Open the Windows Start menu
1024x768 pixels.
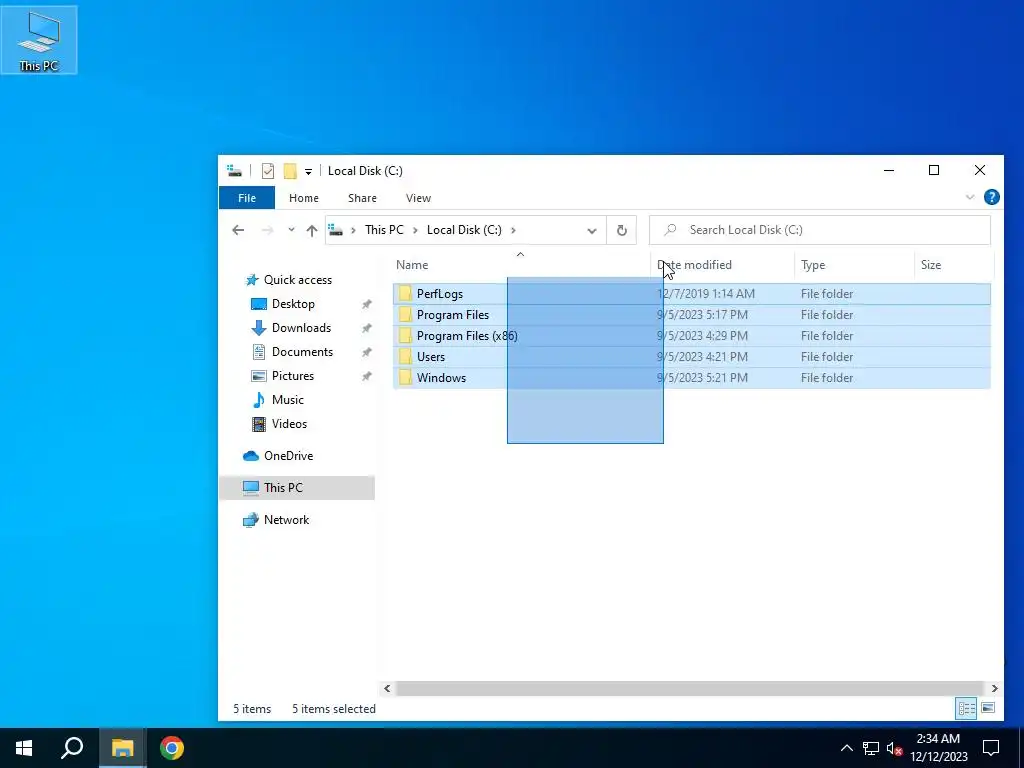pos(24,748)
